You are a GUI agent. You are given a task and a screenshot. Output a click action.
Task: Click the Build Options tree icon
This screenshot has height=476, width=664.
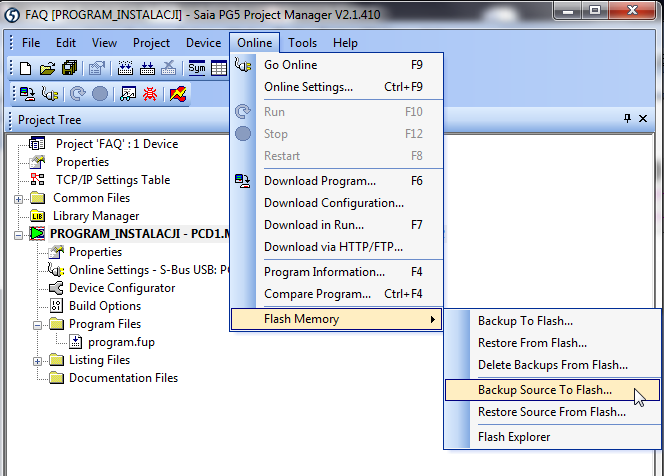[x=56, y=306]
